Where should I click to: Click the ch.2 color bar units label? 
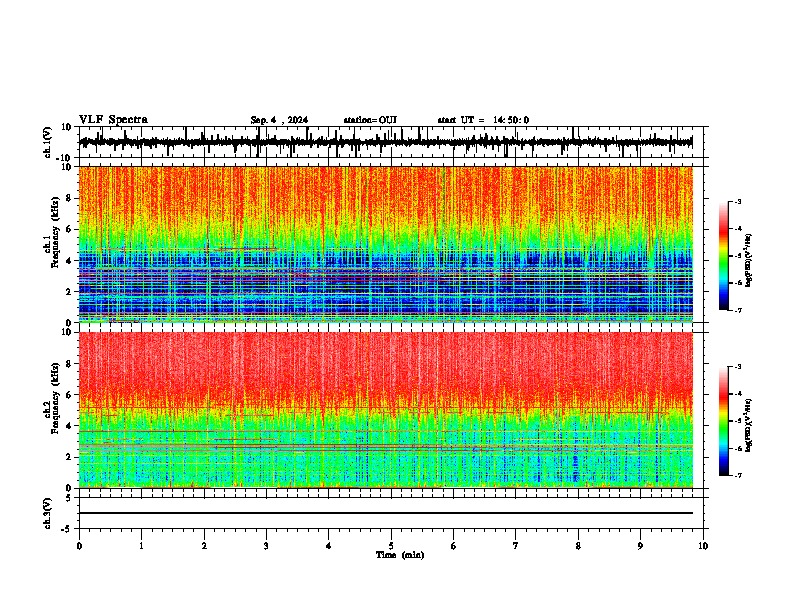tap(749, 425)
